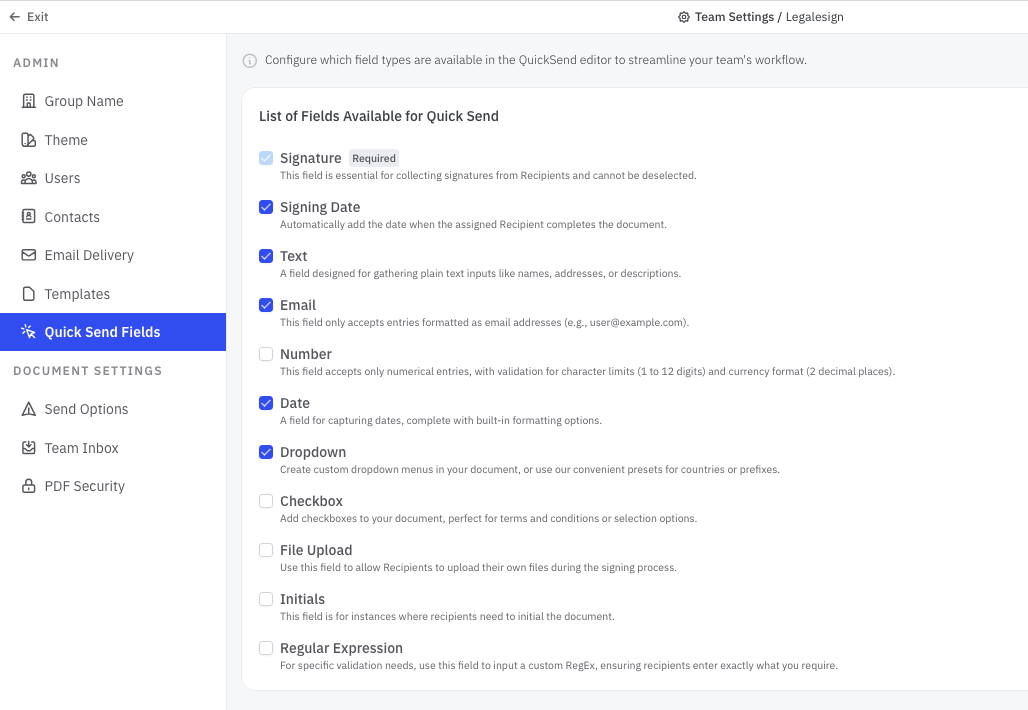The height and width of the screenshot is (710, 1028).
Task: Check the Regular Expression checkbox
Action: [x=266, y=648]
